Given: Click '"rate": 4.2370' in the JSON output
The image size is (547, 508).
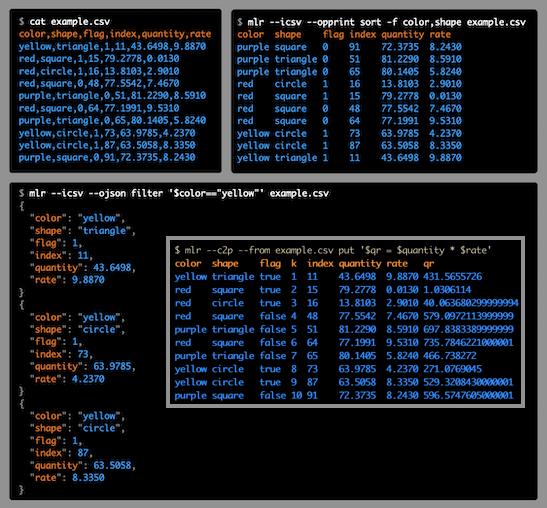Looking at the screenshot, I should [67, 379].
